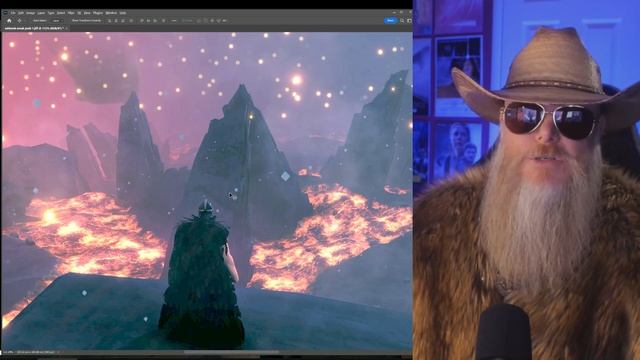Open the Window menu
Viewport: 640px width, 360px height.
[111, 13]
